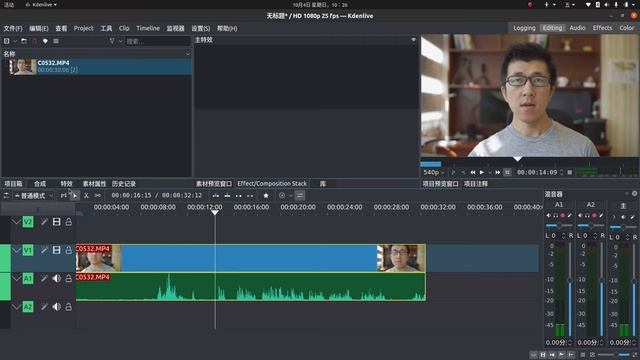Toggle the monitor overlay grid button
This screenshot has height=360, width=640.
click(507, 173)
